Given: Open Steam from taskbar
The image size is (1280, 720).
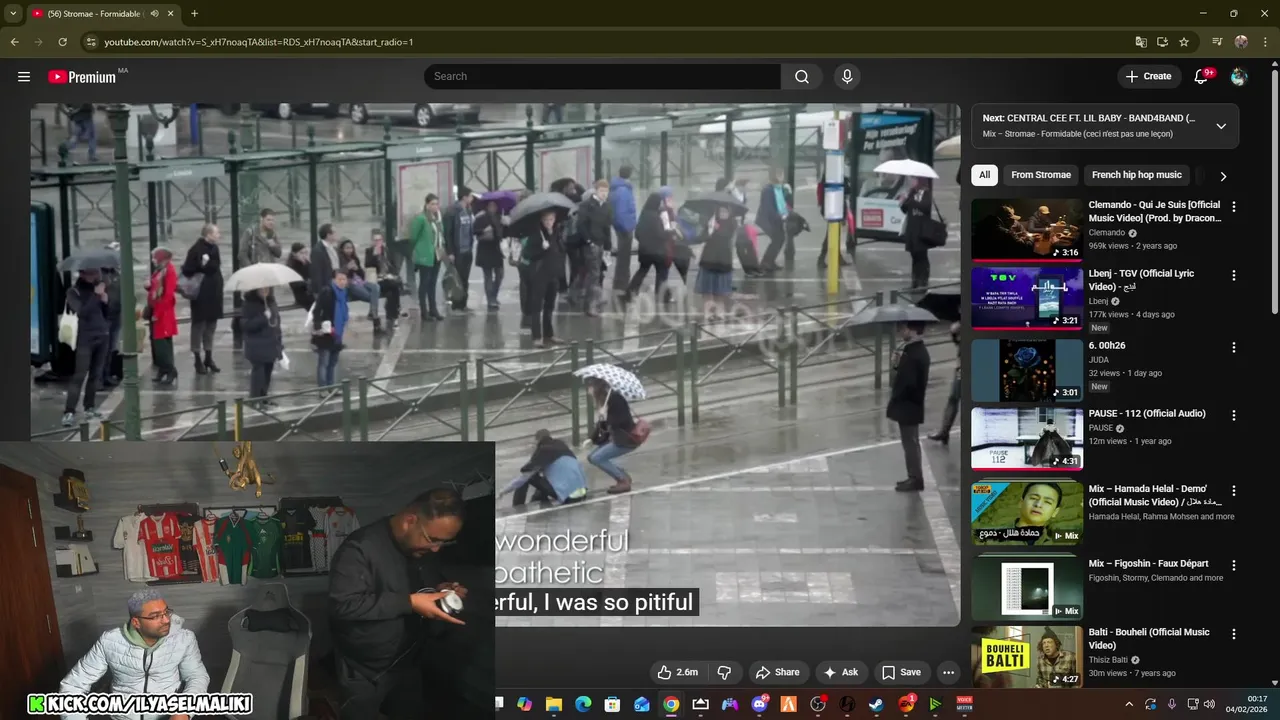Looking at the screenshot, I should 876,705.
